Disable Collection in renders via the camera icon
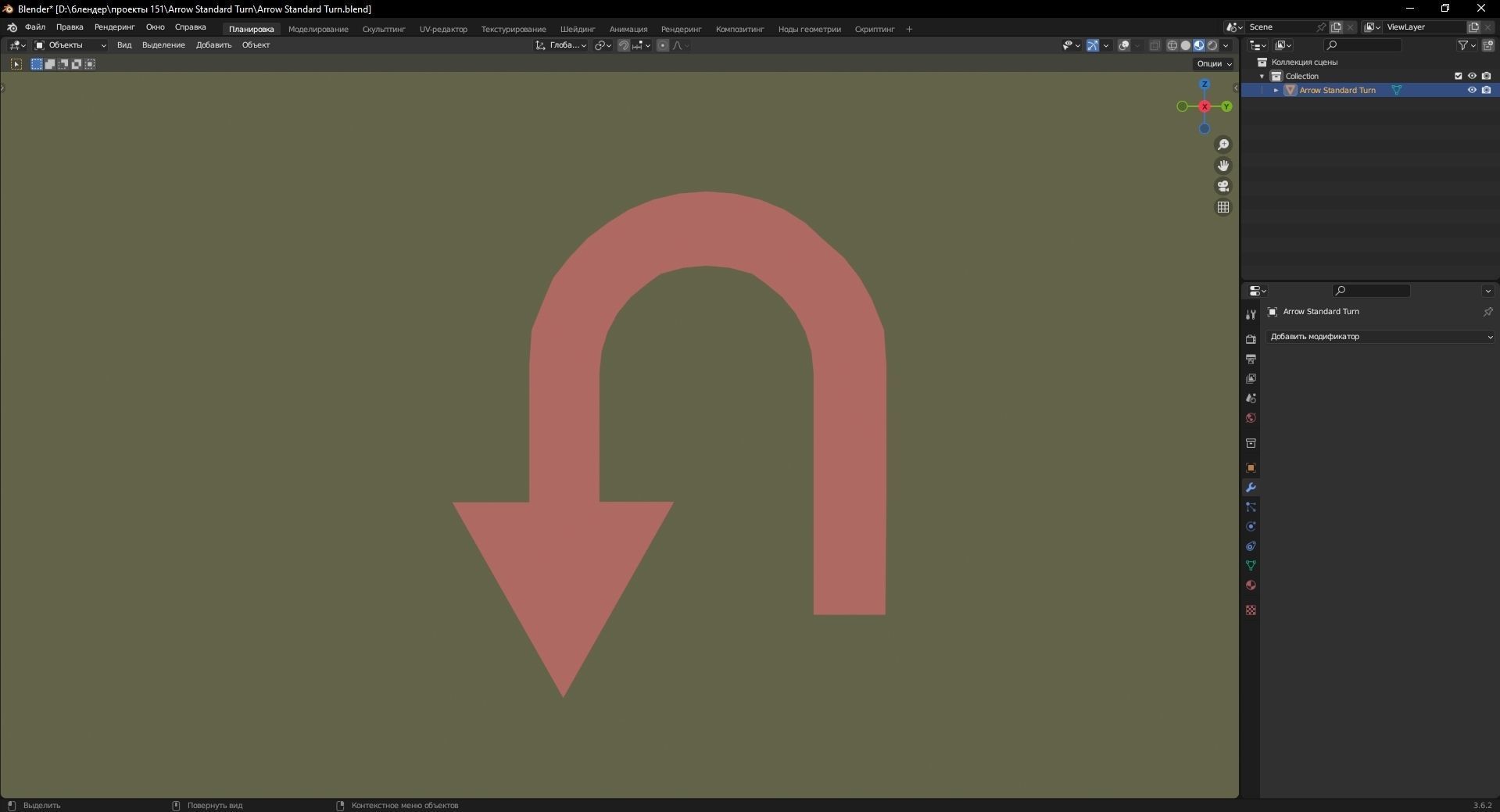Viewport: 1500px width, 812px height. click(1486, 76)
